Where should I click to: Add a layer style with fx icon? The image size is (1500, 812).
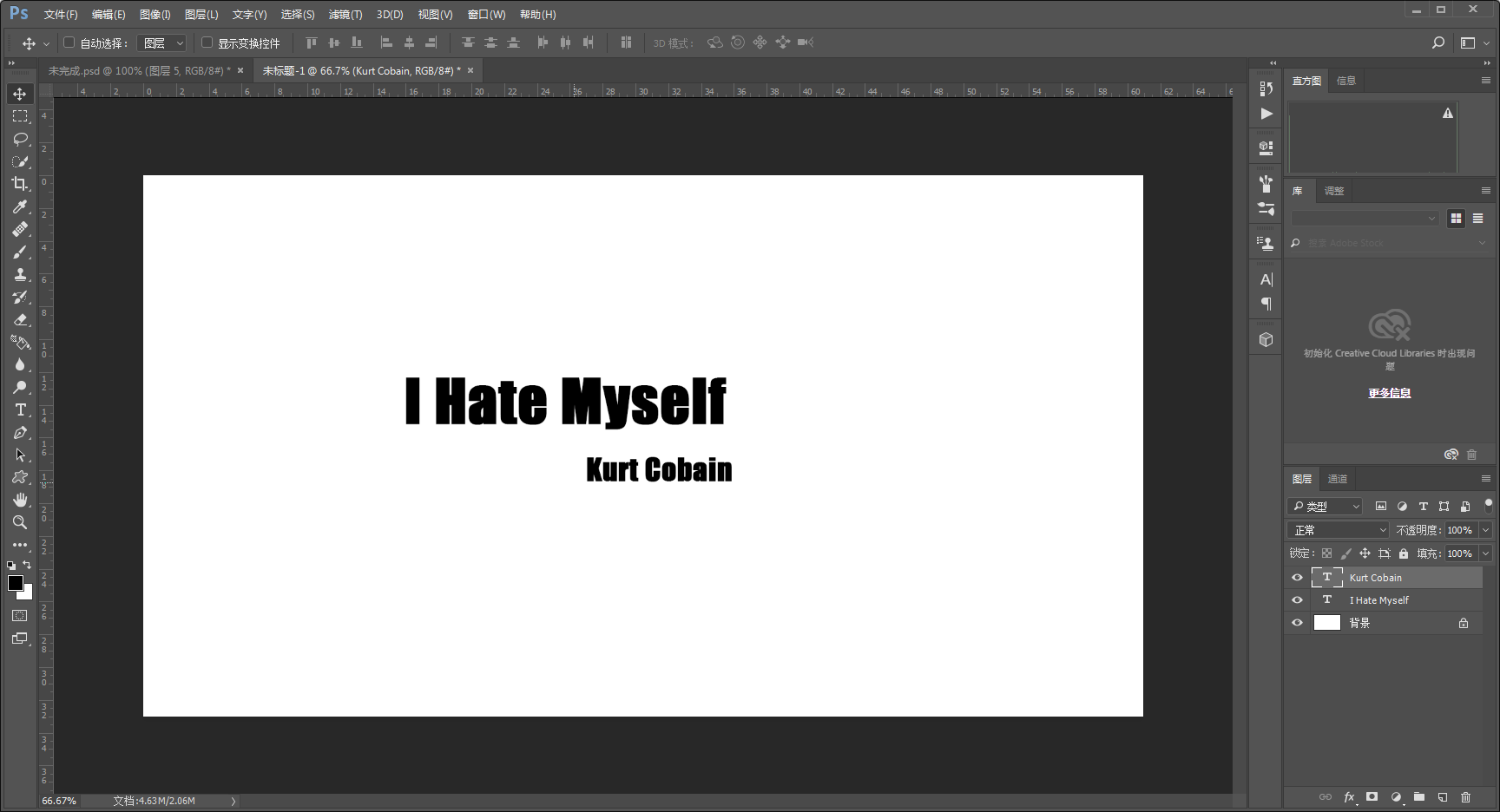(1350, 797)
